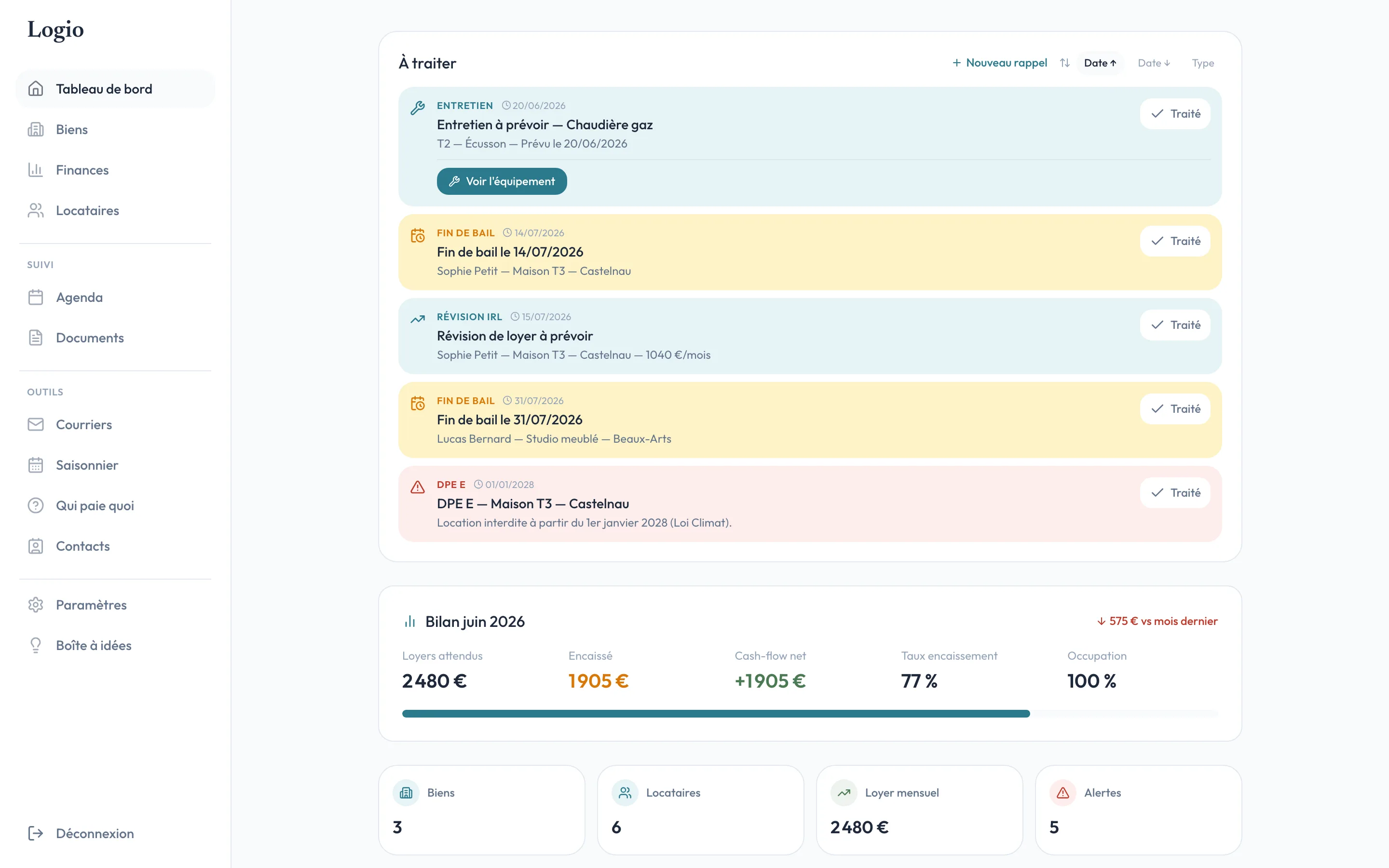The height and width of the screenshot is (868, 1389).
Task: Go to Finances in the sidebar
Action: [x=115, y=170]
